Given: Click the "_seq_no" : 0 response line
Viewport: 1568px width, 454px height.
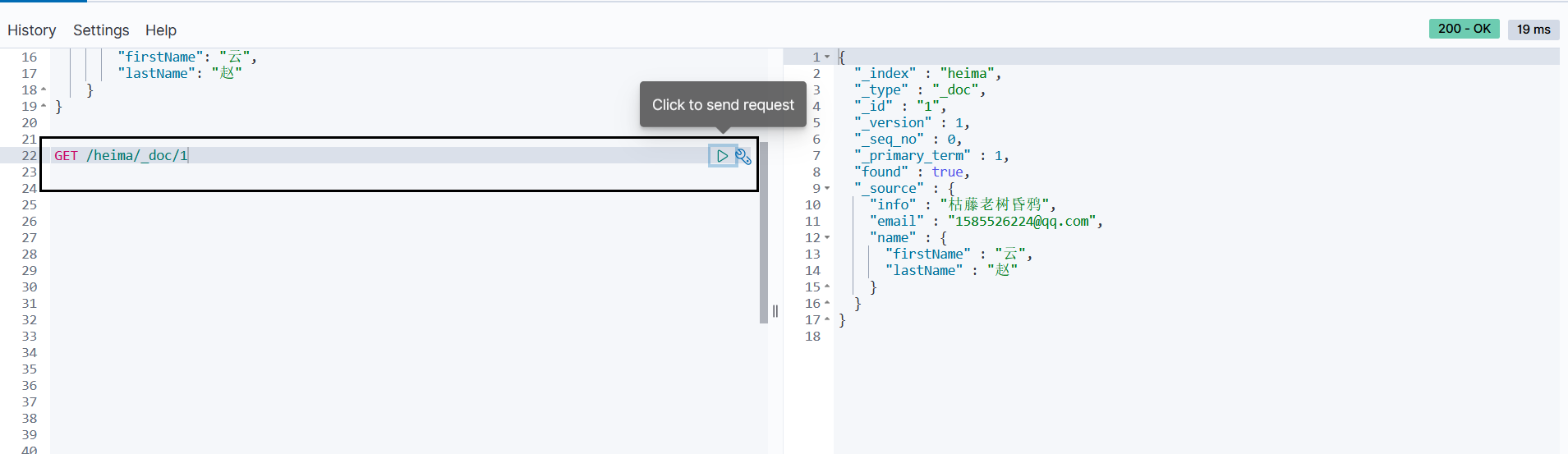Looking at the screenshot, I should (x=908, y=139).
